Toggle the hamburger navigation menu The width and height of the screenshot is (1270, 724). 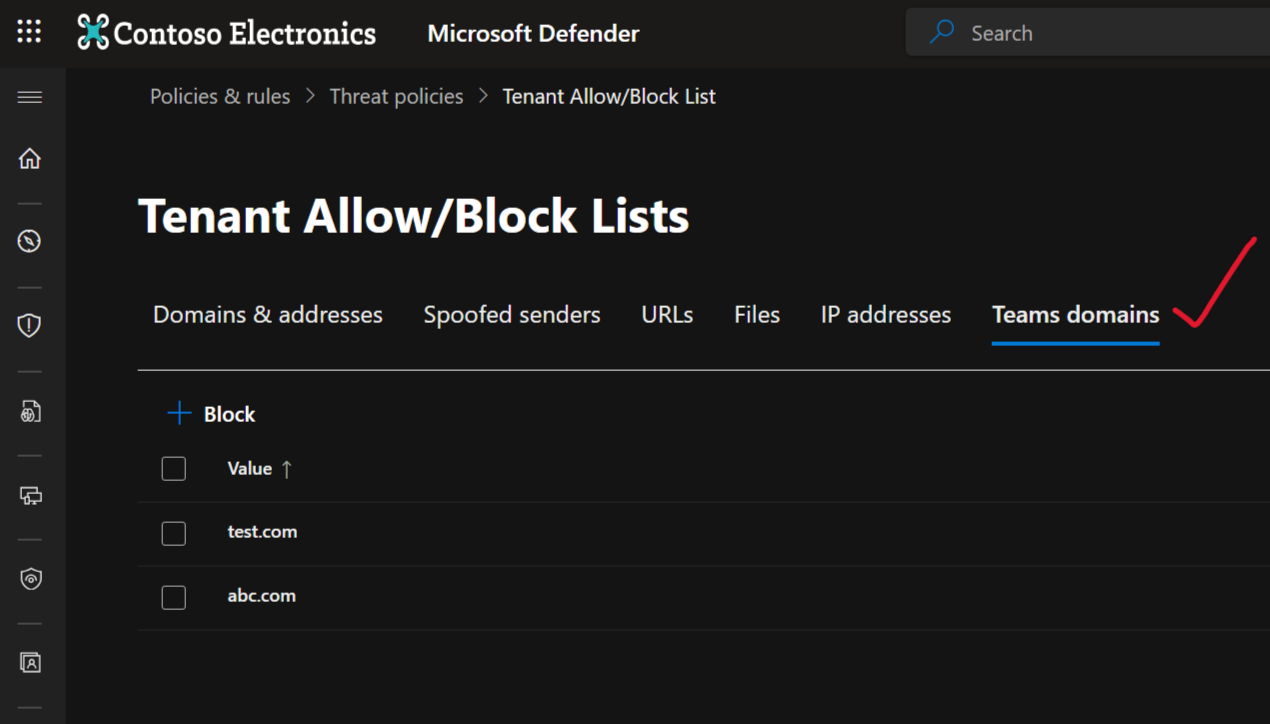(30, 97)
